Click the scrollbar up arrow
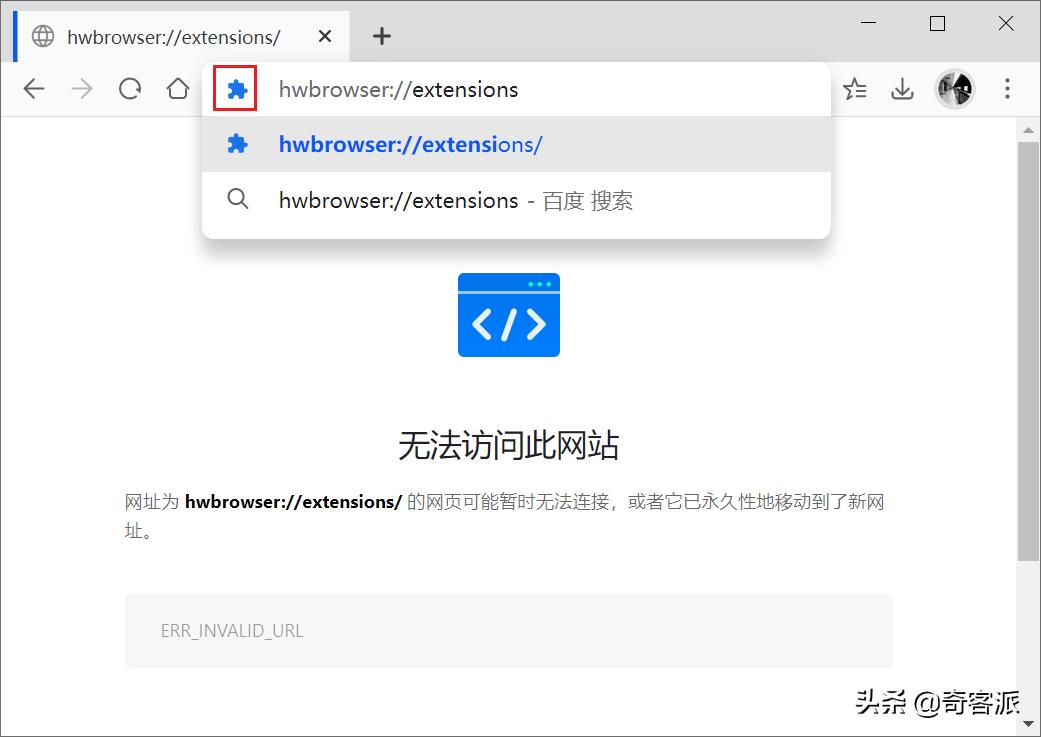Image resolution: width=1041 pixels, height=737 pixels. point(1029,128)
